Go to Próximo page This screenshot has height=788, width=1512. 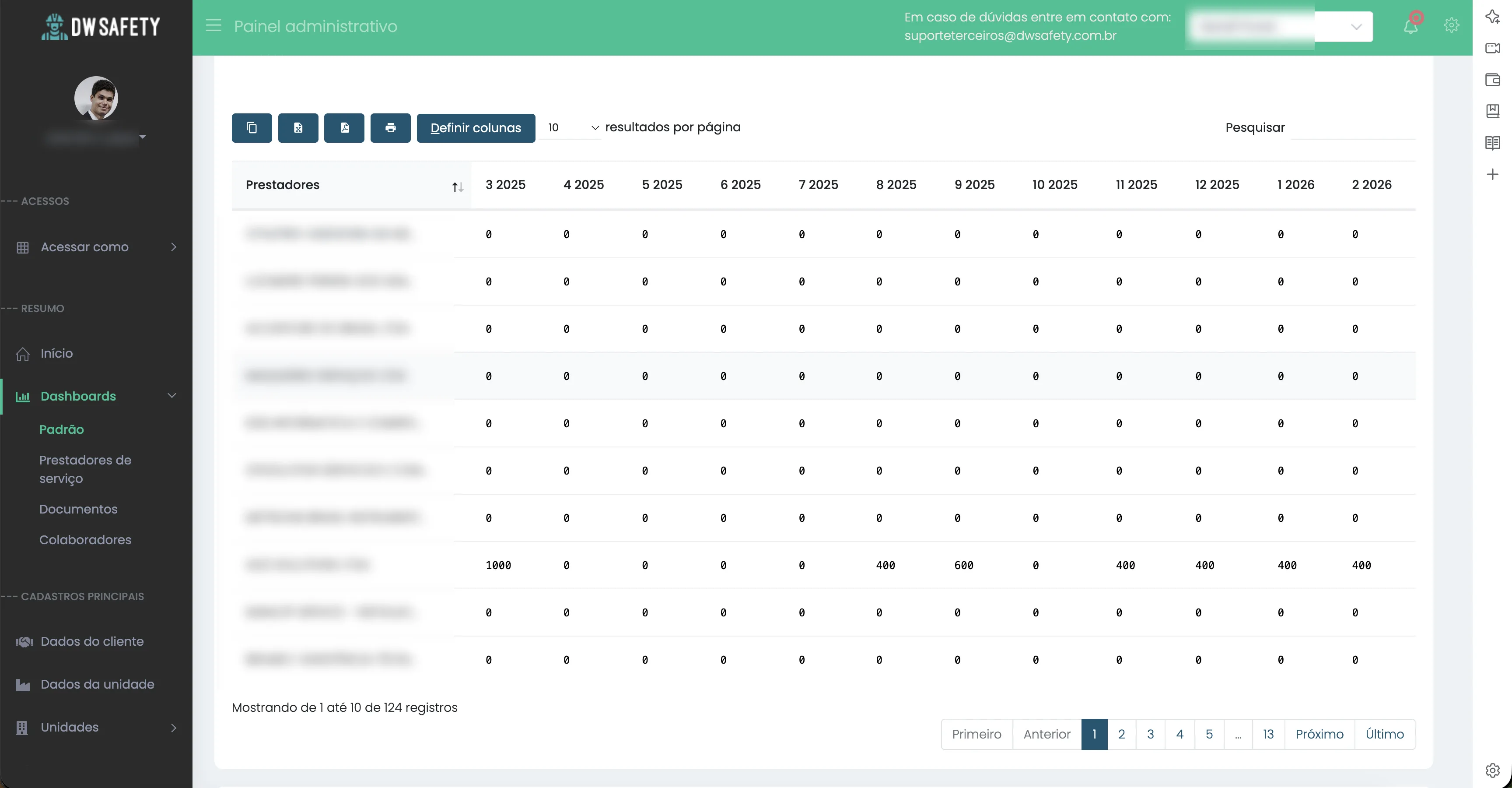pos(1319,734)
